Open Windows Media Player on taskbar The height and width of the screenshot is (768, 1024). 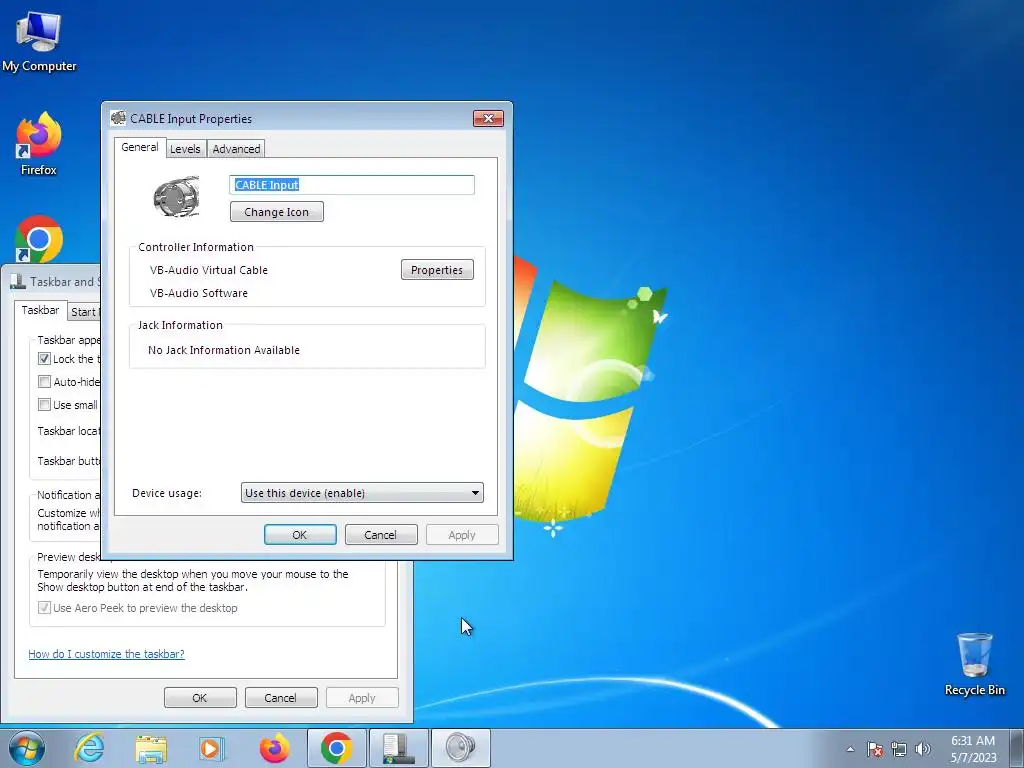coord(212,748)
